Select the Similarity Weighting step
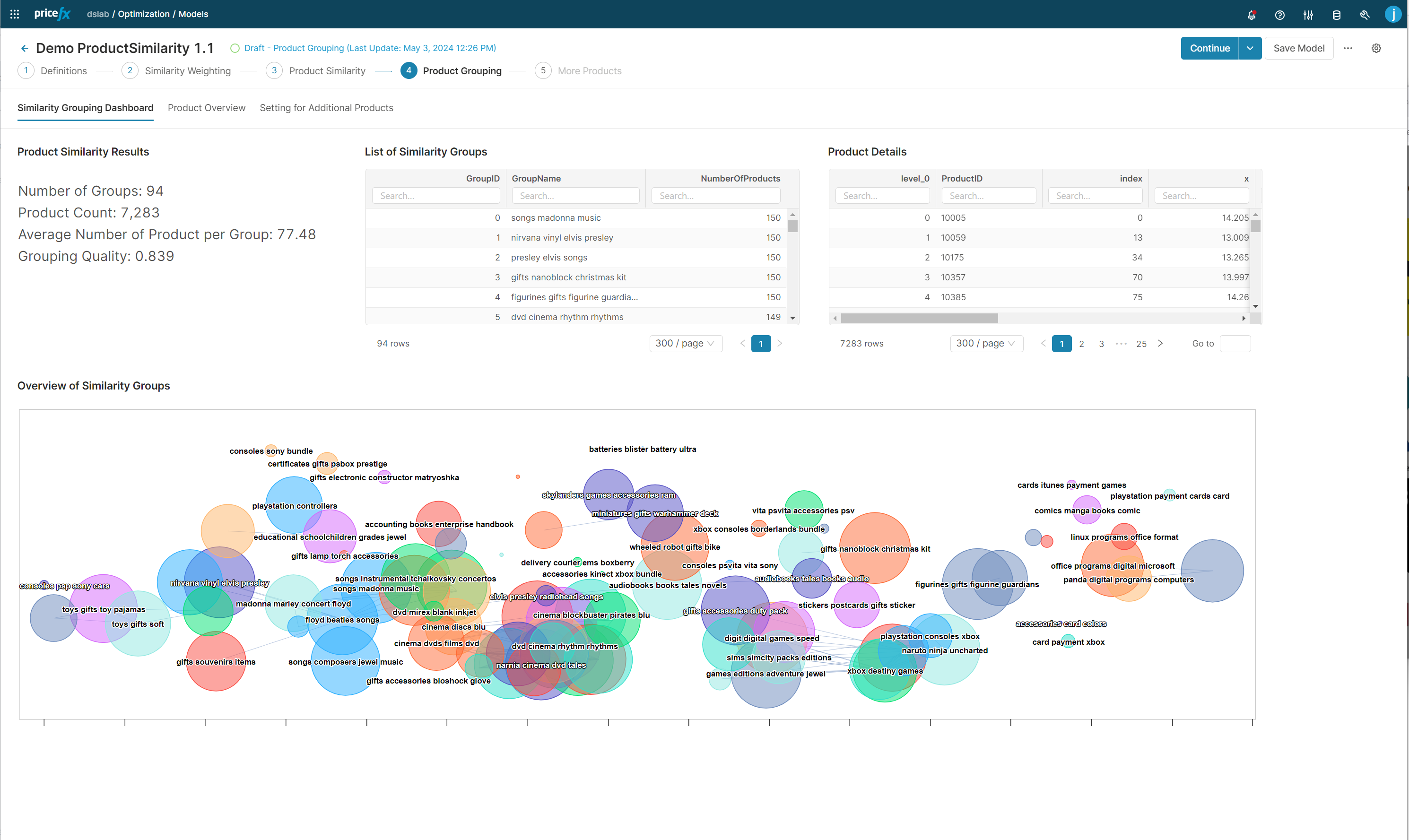Viewport: 1409px width, 840px height. pos(187,71)
